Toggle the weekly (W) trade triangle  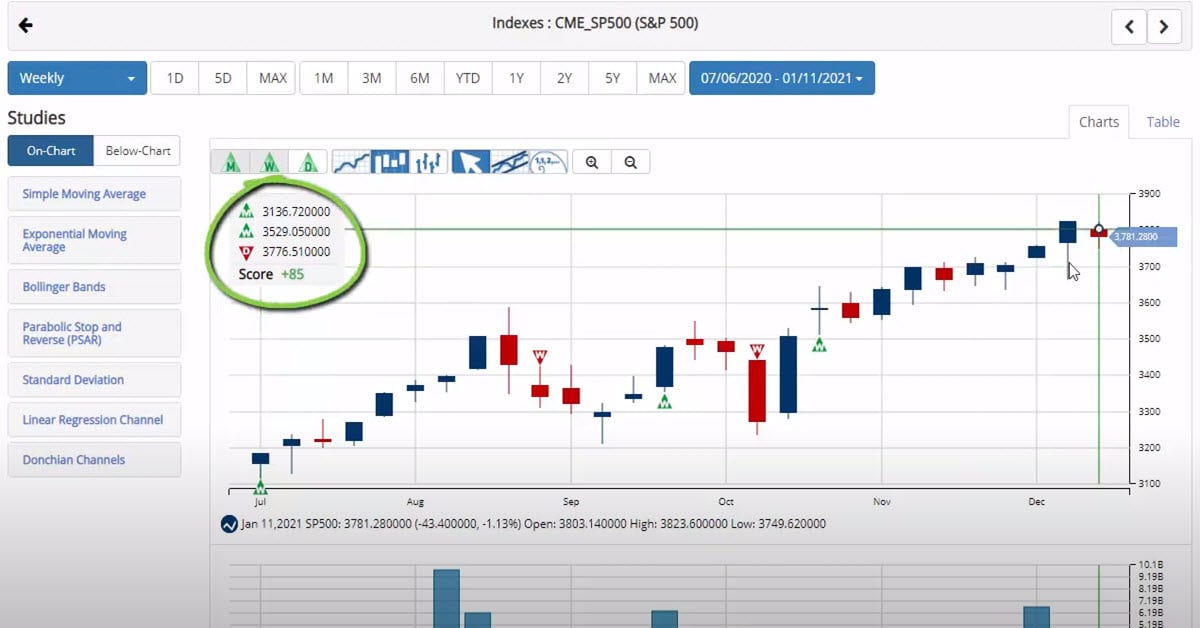click(269, 162)
